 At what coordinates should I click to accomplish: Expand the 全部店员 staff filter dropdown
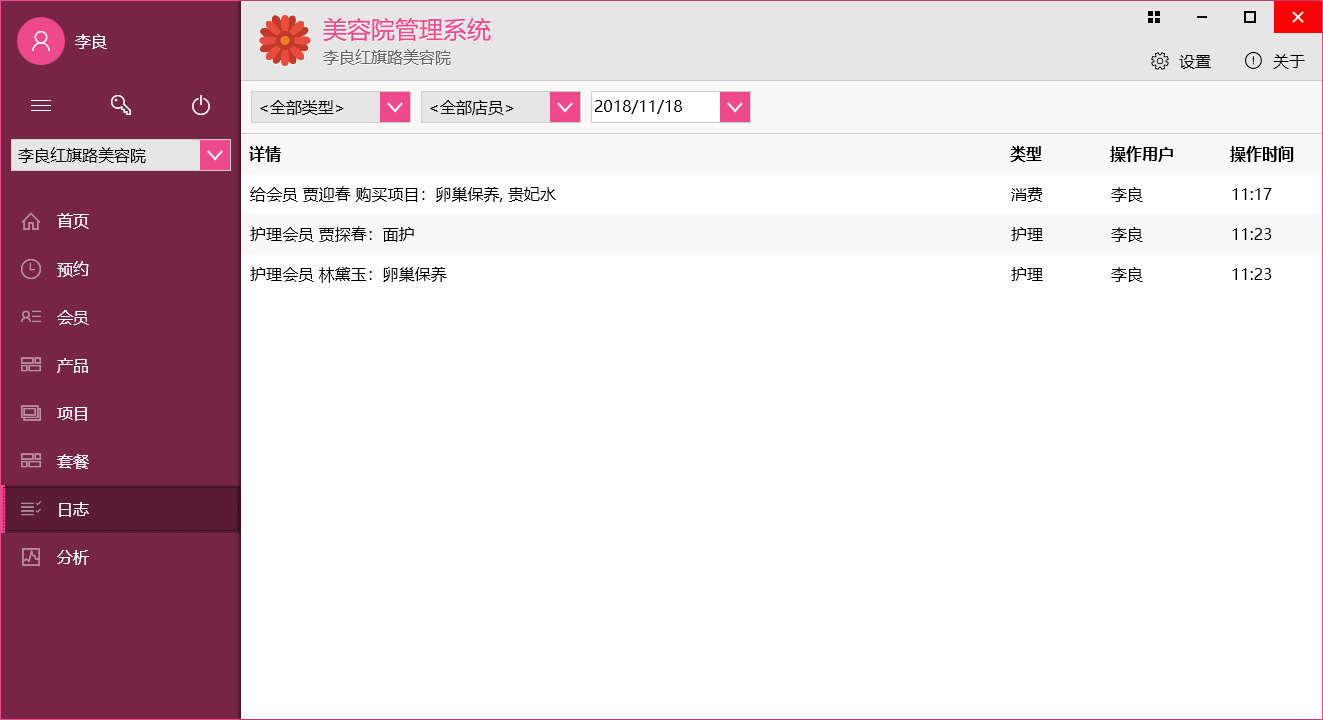pos(565,107)
